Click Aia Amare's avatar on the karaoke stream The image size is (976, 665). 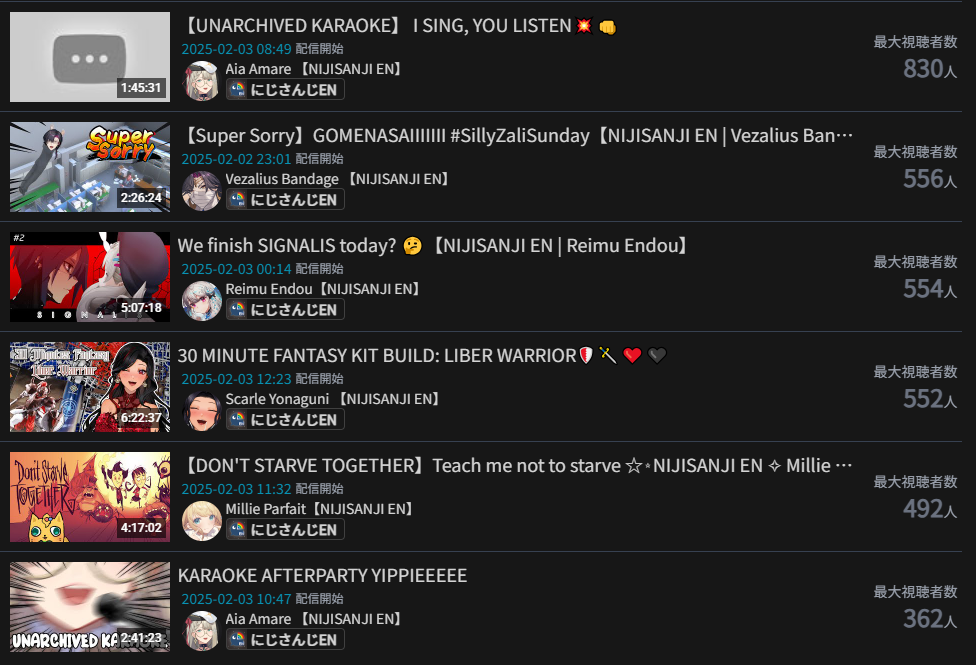[202, 80]
